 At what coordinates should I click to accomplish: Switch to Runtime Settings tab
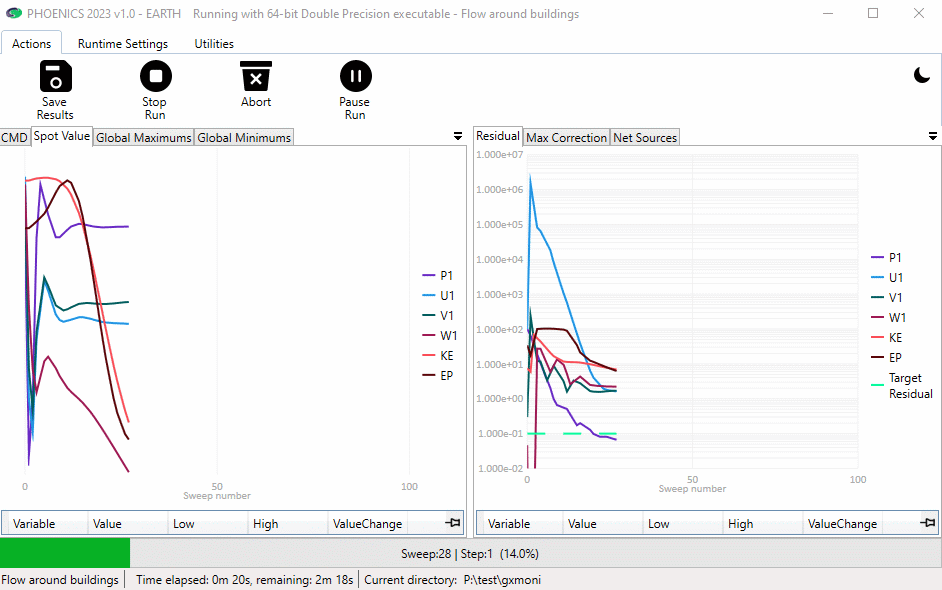pos(123,44)
